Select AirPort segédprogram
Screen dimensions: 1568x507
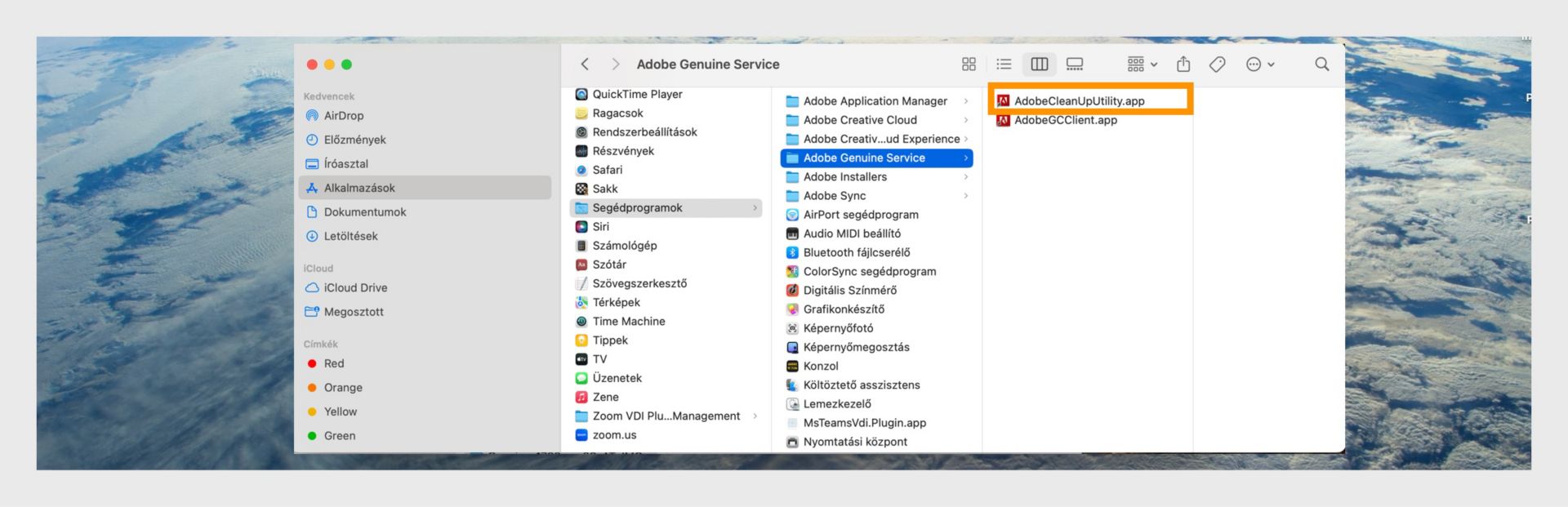877,215
